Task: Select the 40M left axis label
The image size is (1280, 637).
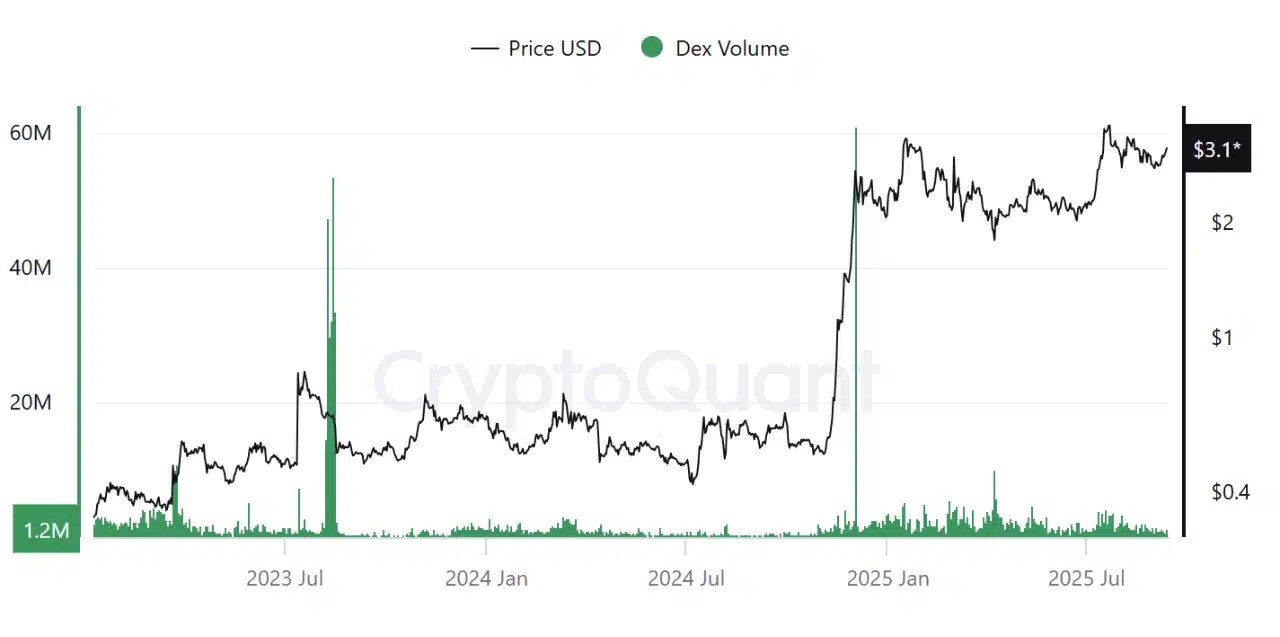Action: pos(30,268)
